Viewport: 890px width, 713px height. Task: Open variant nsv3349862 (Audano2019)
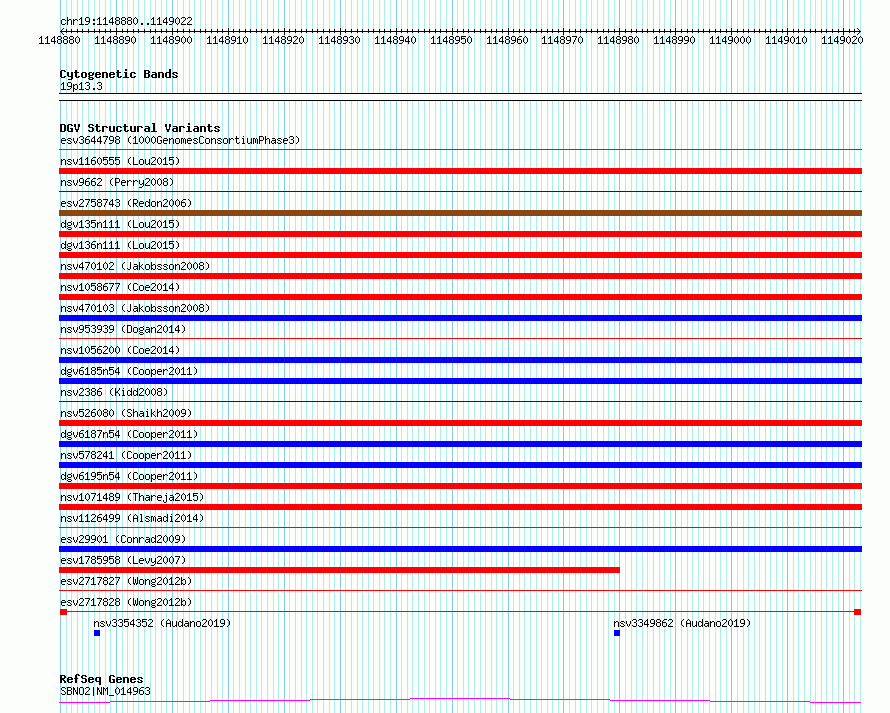pos(682,623)
